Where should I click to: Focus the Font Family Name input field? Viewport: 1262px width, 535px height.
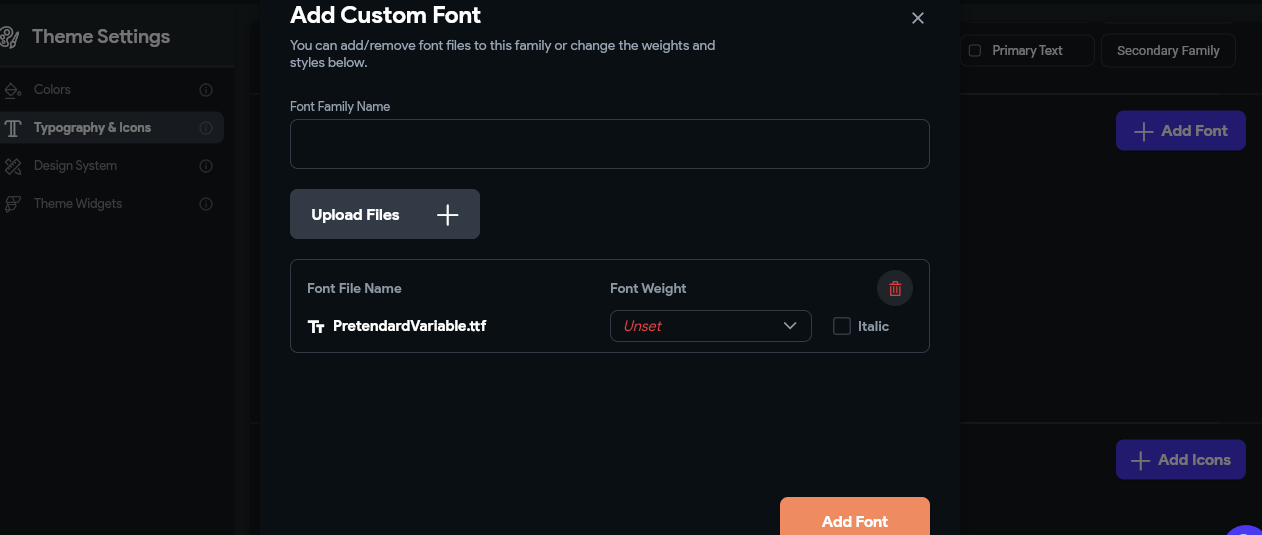tap(610, 144)
